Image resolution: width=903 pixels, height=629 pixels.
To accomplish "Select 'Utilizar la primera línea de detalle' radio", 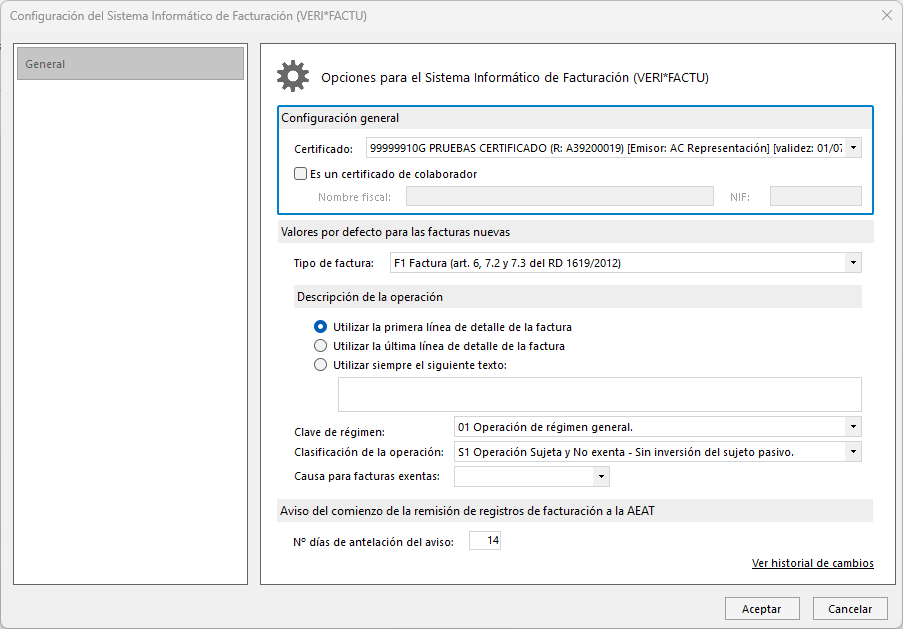I will click(x=320, y=327).
